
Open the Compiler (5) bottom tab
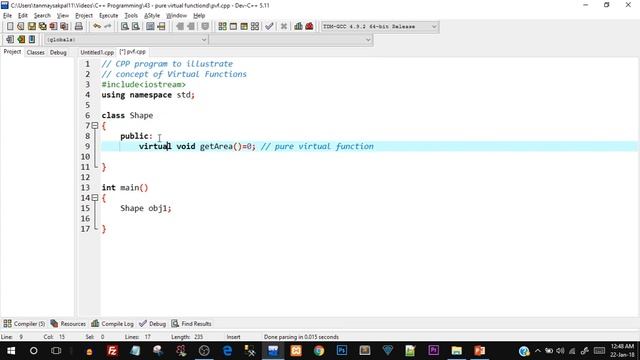click(24, 324)
